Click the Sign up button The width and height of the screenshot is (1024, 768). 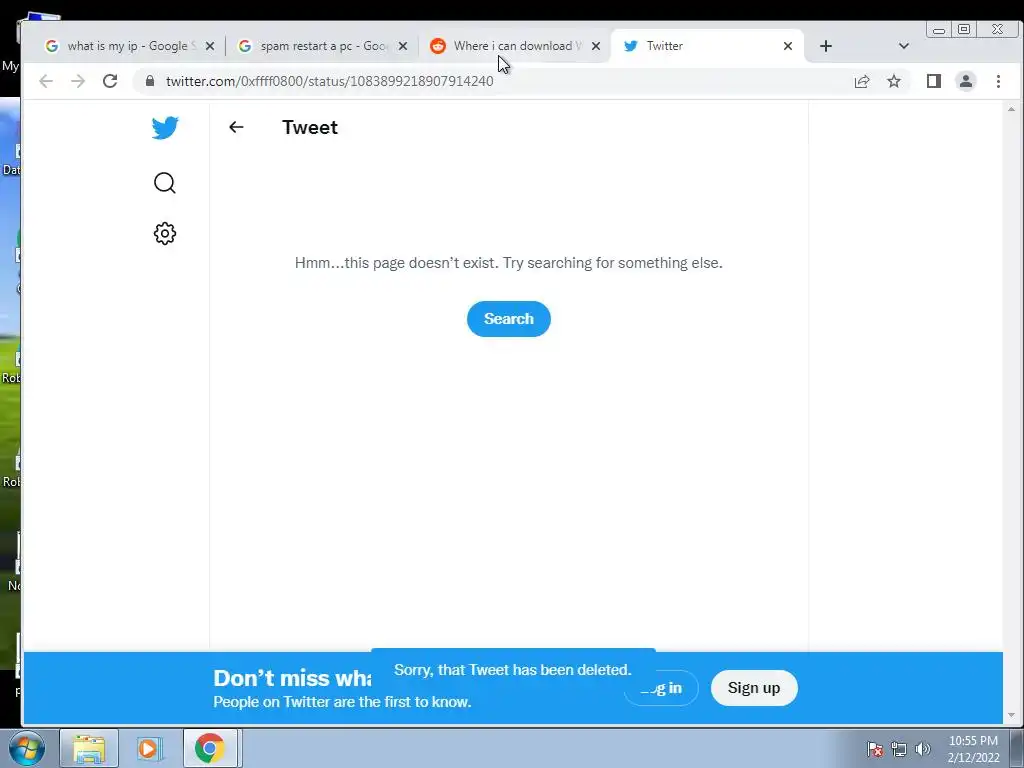tap(754, 688)
